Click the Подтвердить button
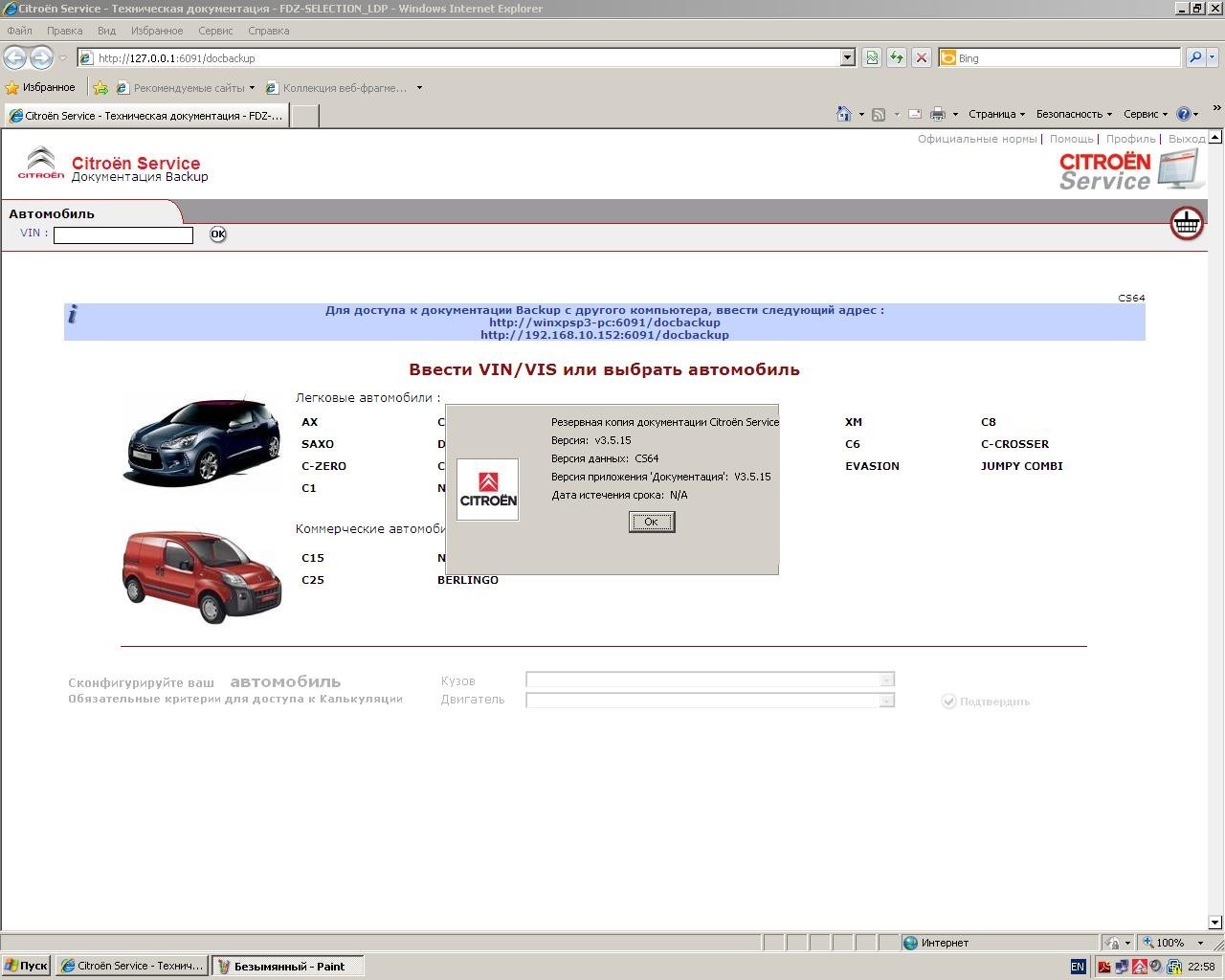This screenshot has width=1225, height=980. point(986,702)
